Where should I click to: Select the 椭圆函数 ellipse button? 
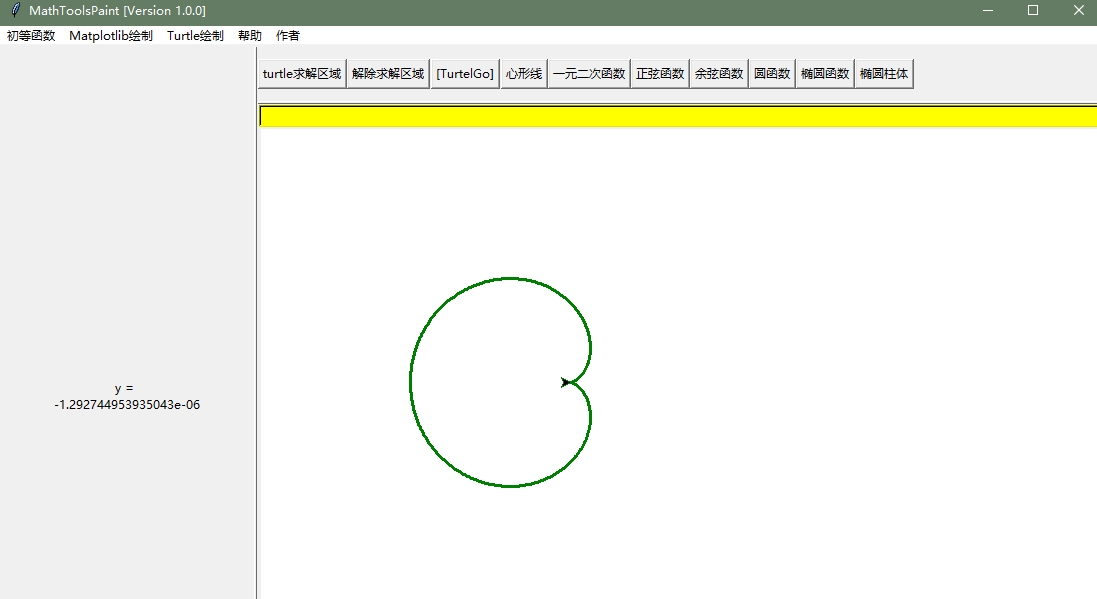(x=825, y=73)
